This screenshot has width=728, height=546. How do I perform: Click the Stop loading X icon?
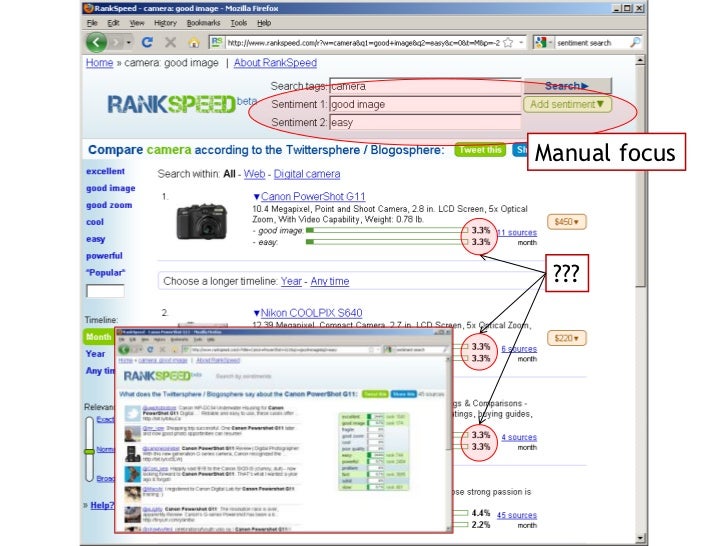[x=170, y=43]
